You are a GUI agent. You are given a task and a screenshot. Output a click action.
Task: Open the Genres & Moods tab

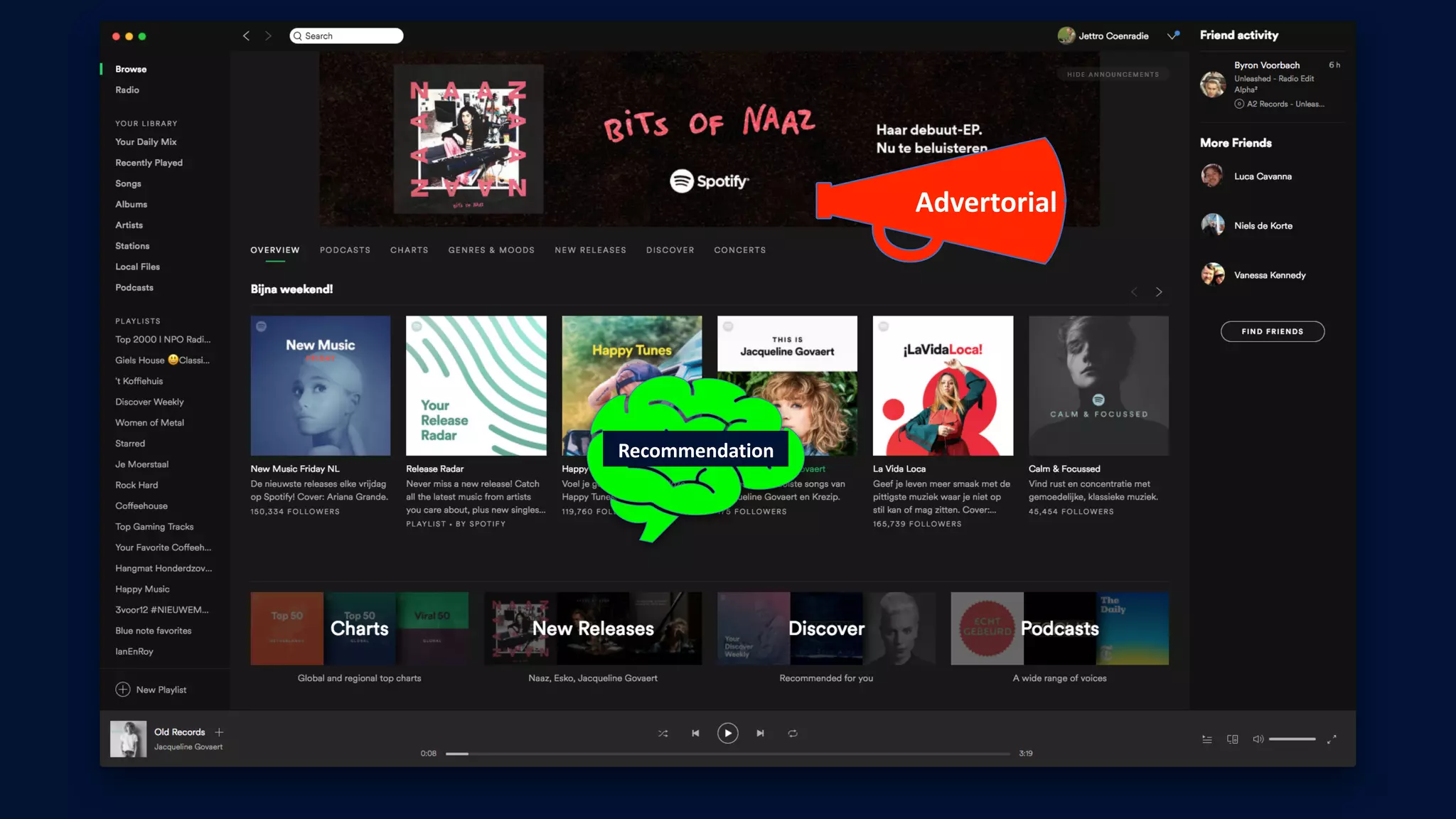[x=491, y=250]
